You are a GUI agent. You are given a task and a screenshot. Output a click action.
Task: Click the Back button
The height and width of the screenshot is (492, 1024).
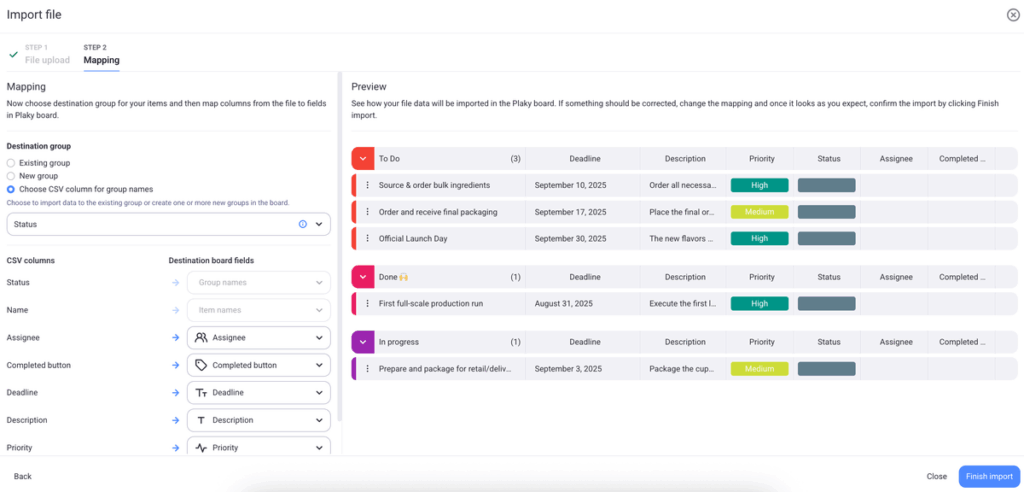click(x=23, y=477)
